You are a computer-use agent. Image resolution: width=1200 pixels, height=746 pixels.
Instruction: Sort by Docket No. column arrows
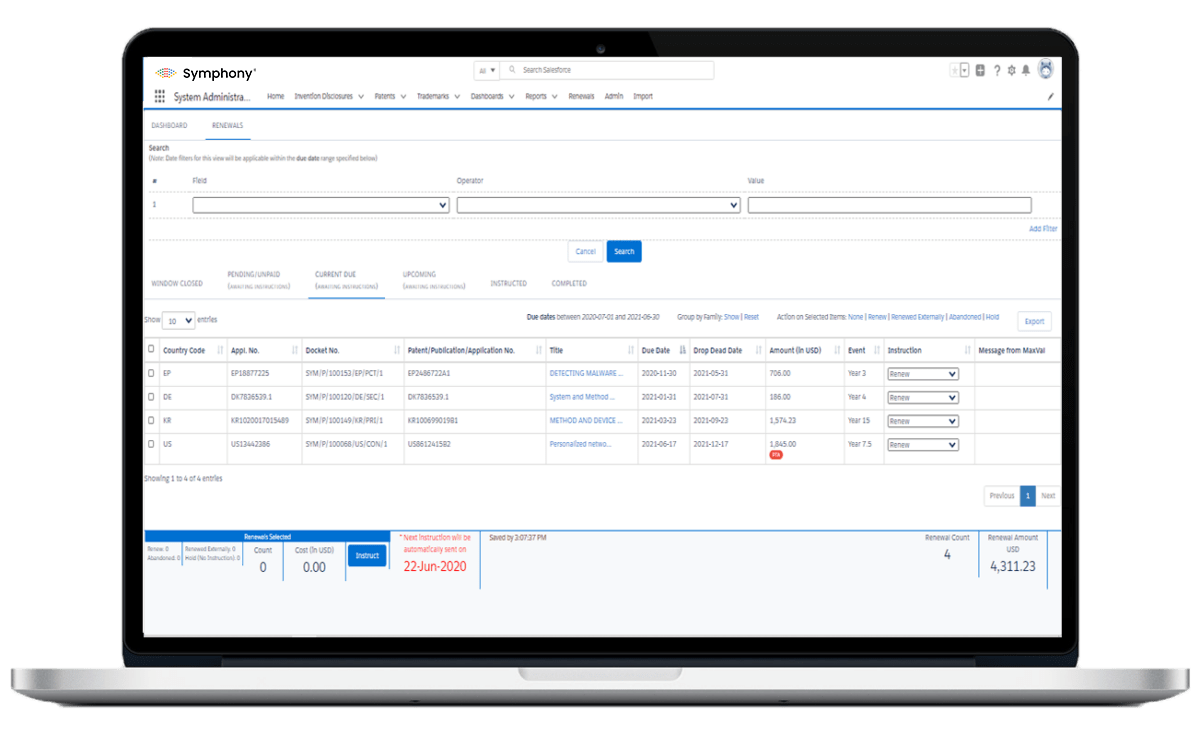coord(397,351)
